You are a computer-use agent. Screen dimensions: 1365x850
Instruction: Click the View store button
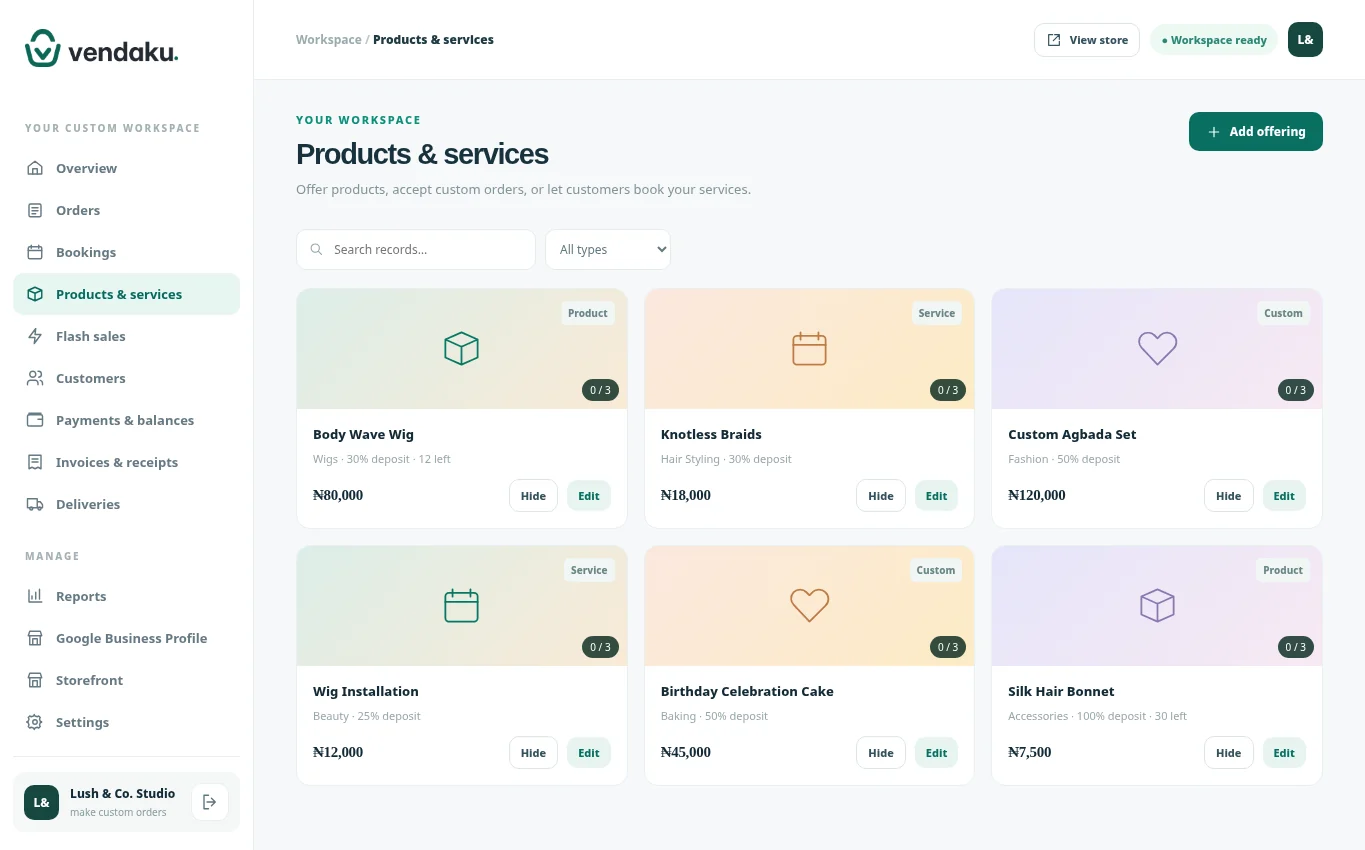pyautogui.click(x=1087, y=40)
